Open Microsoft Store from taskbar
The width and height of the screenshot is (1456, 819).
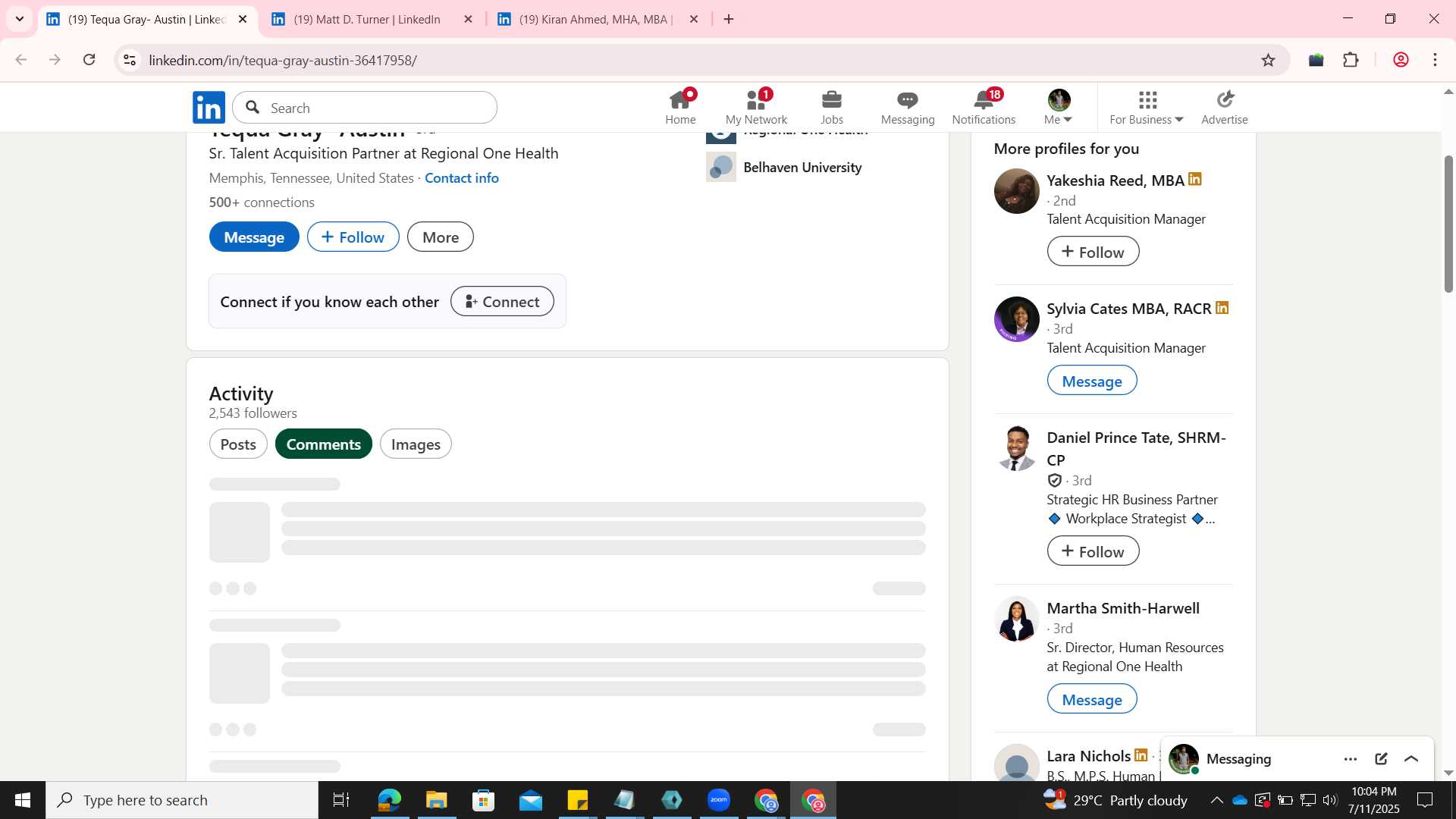pos(483,800)
